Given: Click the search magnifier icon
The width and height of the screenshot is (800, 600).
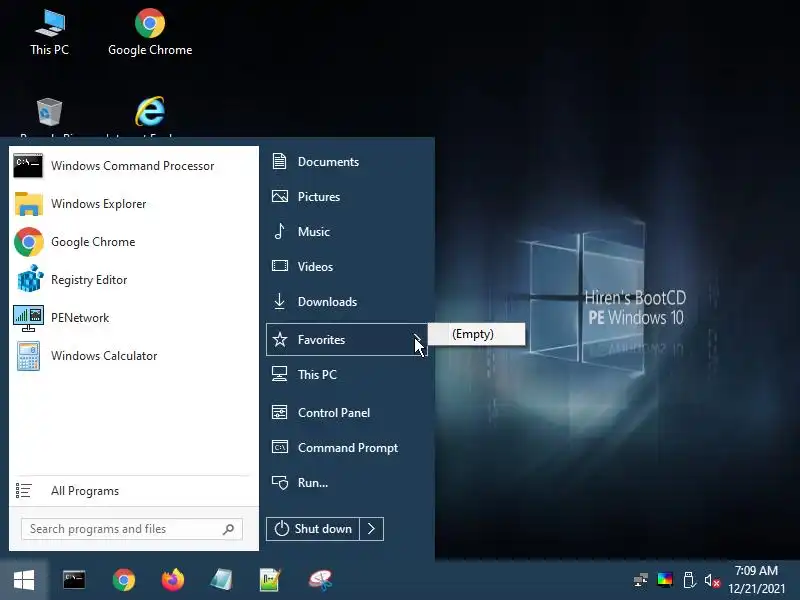Looking at the screenshot, I should [229, 529].
